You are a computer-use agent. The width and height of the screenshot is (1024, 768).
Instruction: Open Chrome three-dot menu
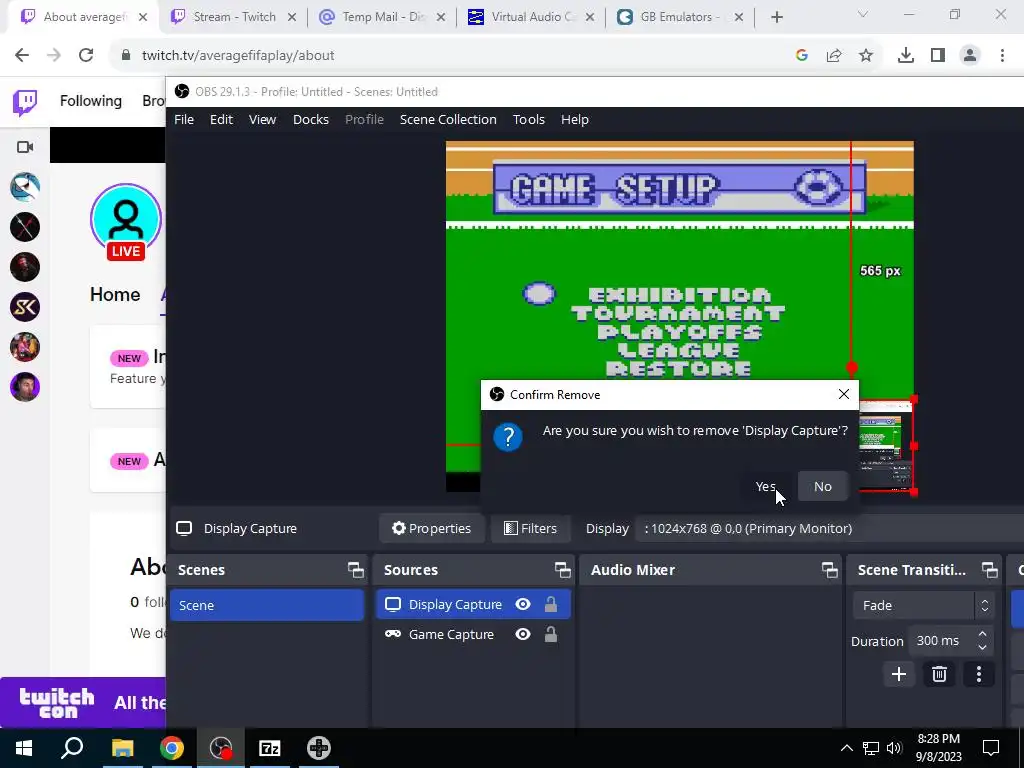[1002, 56]
